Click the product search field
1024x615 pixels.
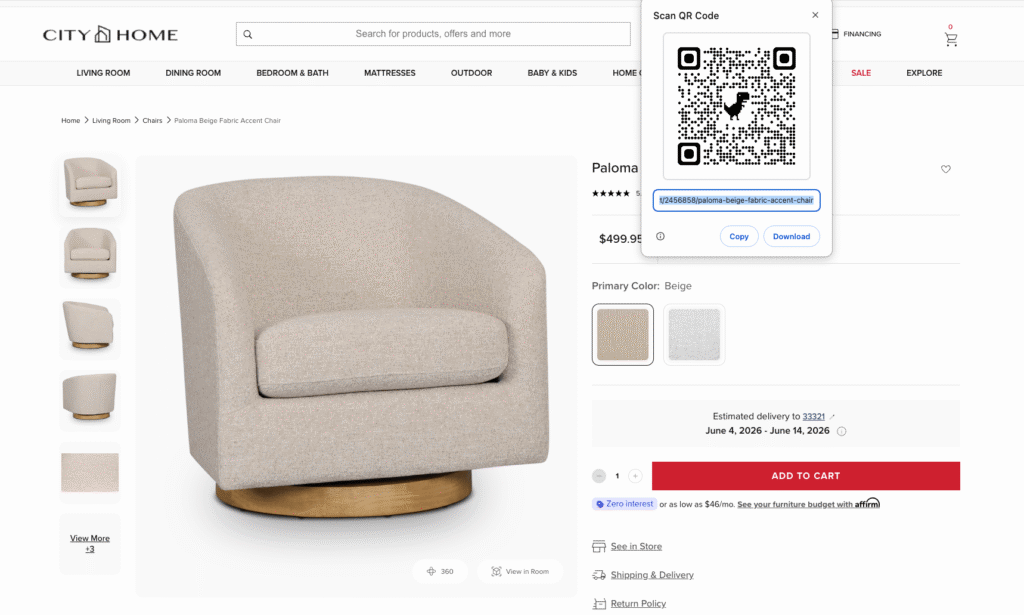pos(433,34)
